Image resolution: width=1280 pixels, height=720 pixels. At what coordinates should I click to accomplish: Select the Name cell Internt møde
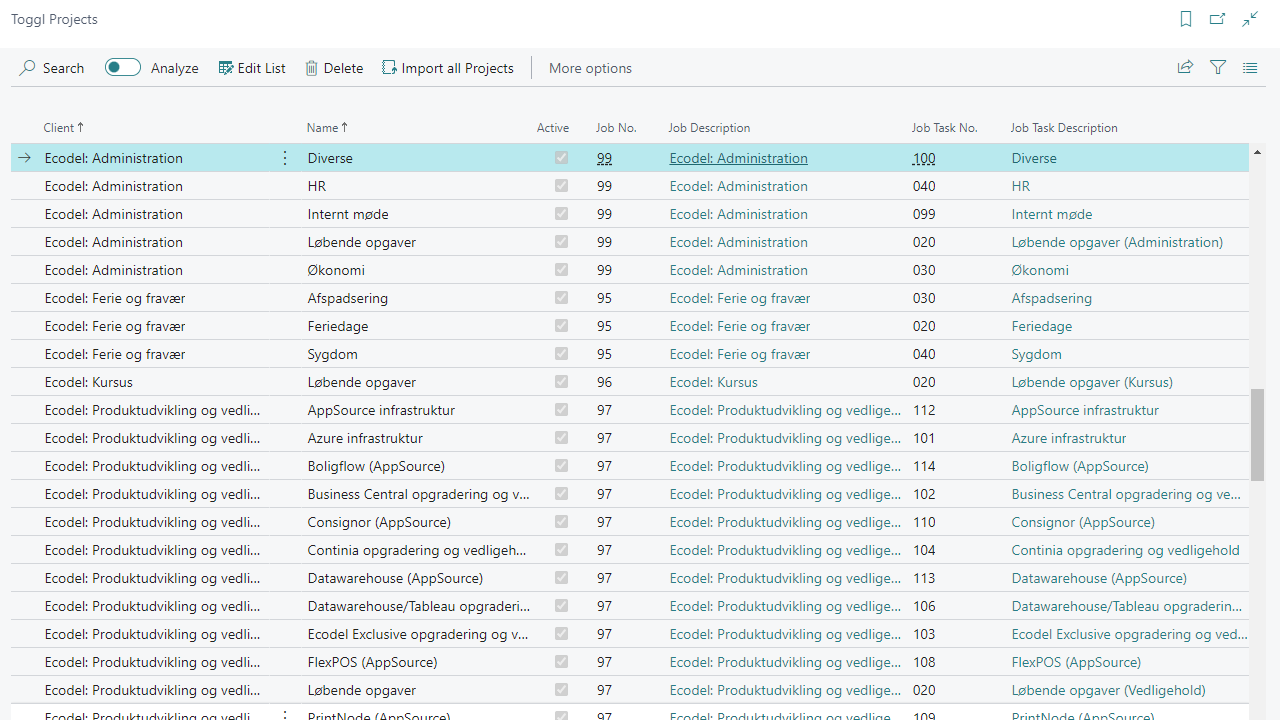click(x=348, y=214)
